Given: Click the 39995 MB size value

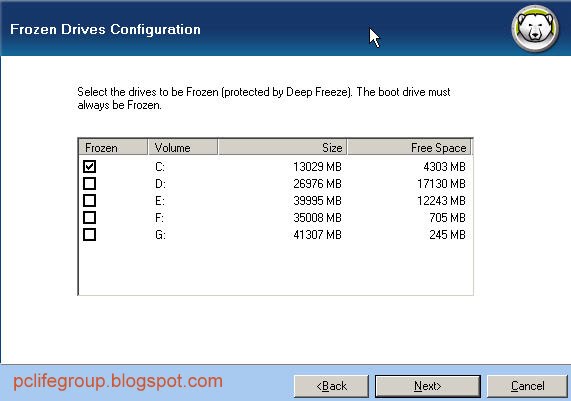Looking at the screenshot, I should click(x=318, y=201).
